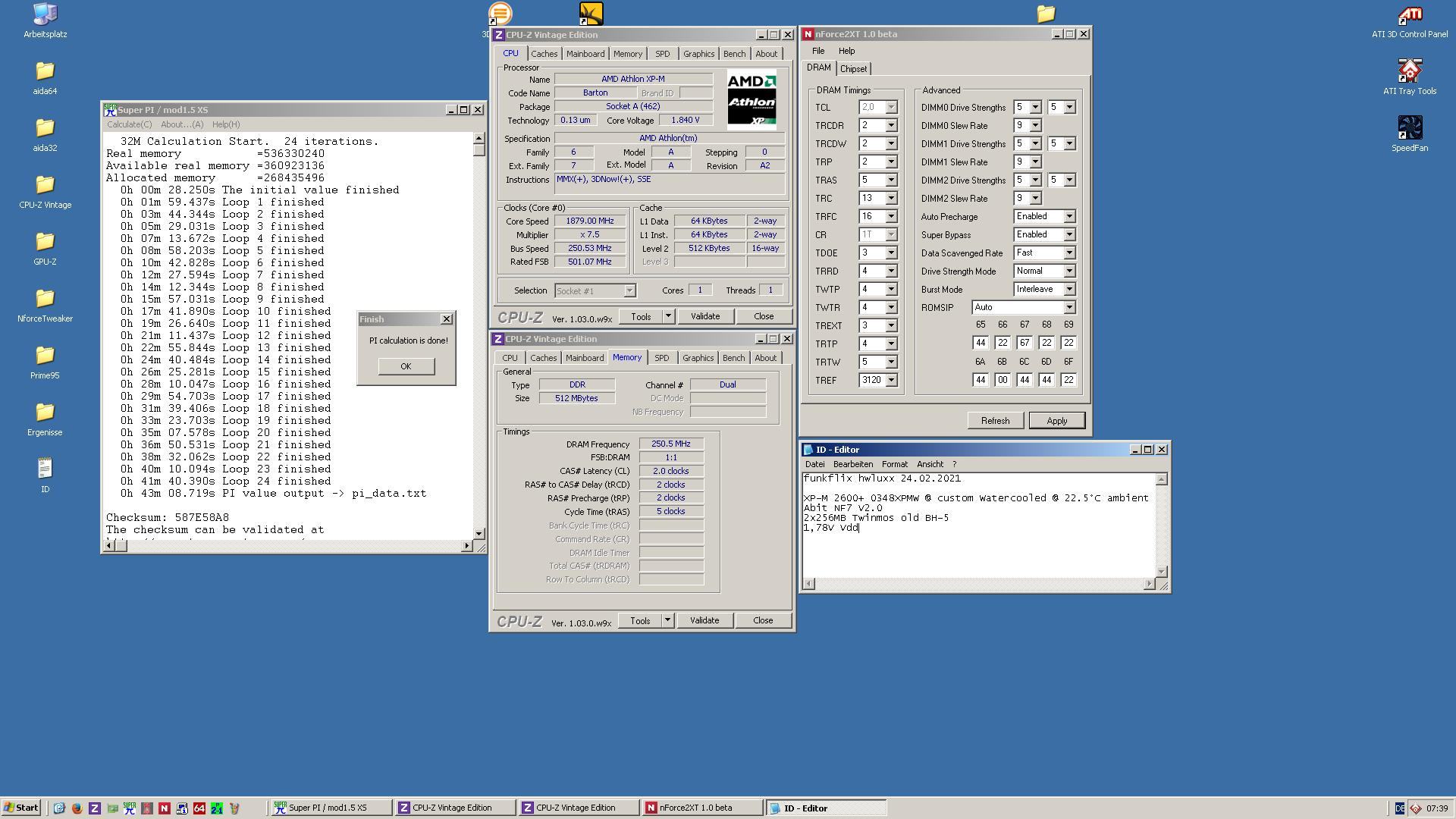Viewport: 1456px width, 819px height.
Task: Expand the TRAS dropdown
Action: (891, 180)
